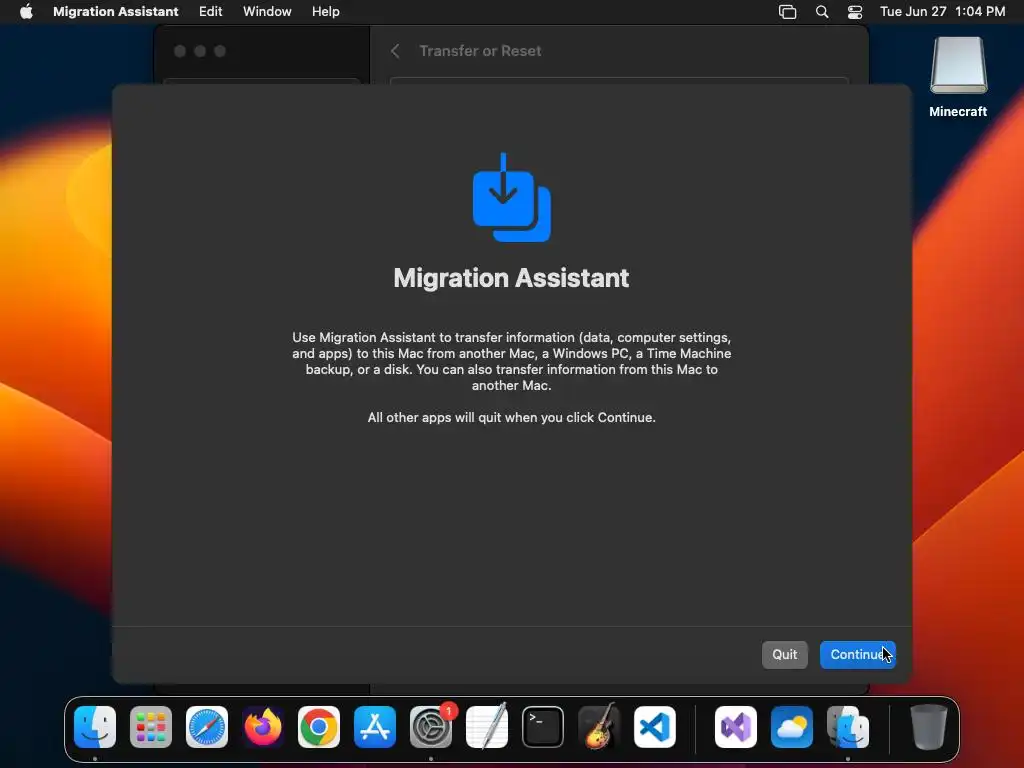The image size is (1024, 768).
Task: Open Finder from the Dock
Action: point(95,727)
